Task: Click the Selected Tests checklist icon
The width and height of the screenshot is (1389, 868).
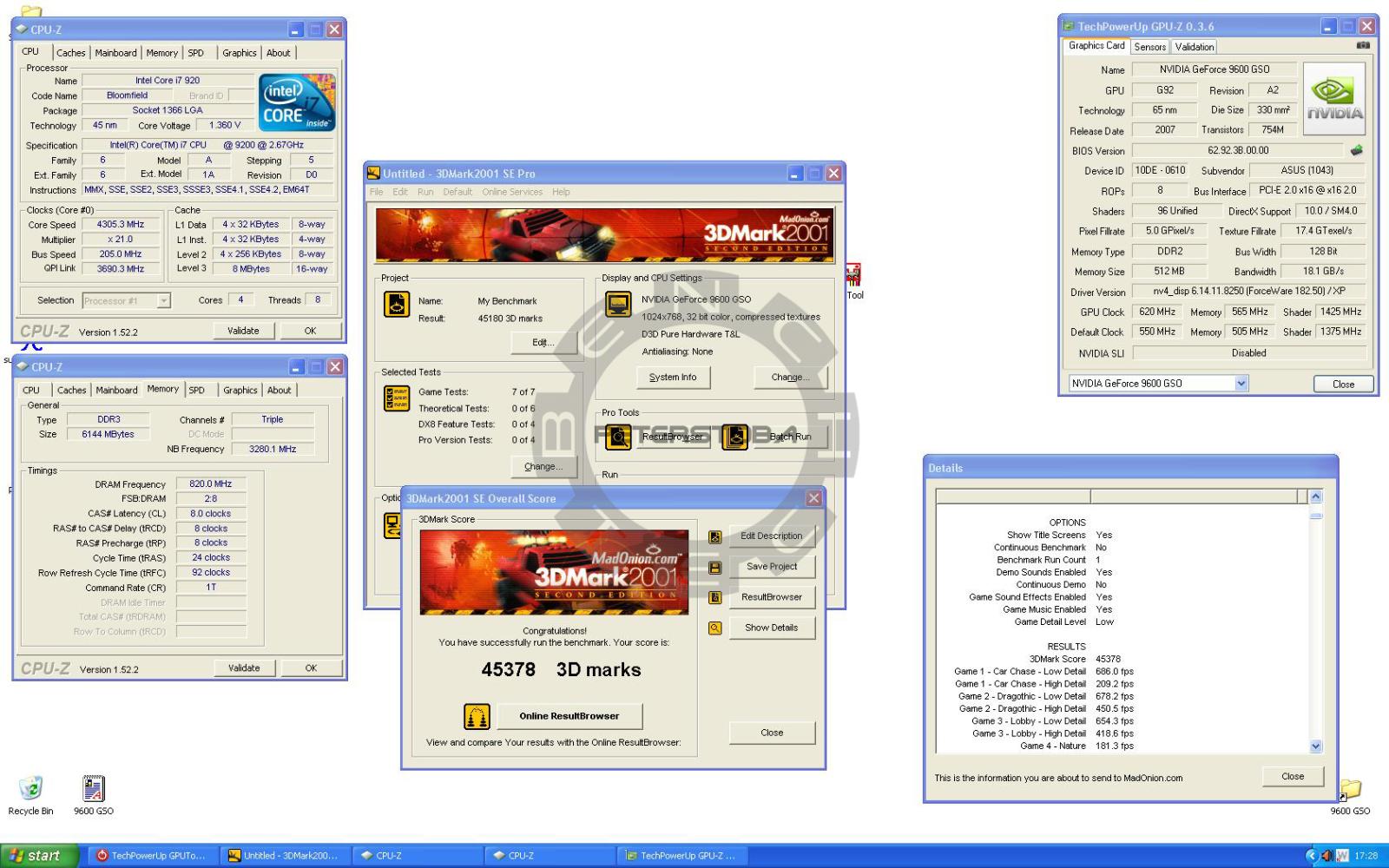Action: (x=397, y=398)
